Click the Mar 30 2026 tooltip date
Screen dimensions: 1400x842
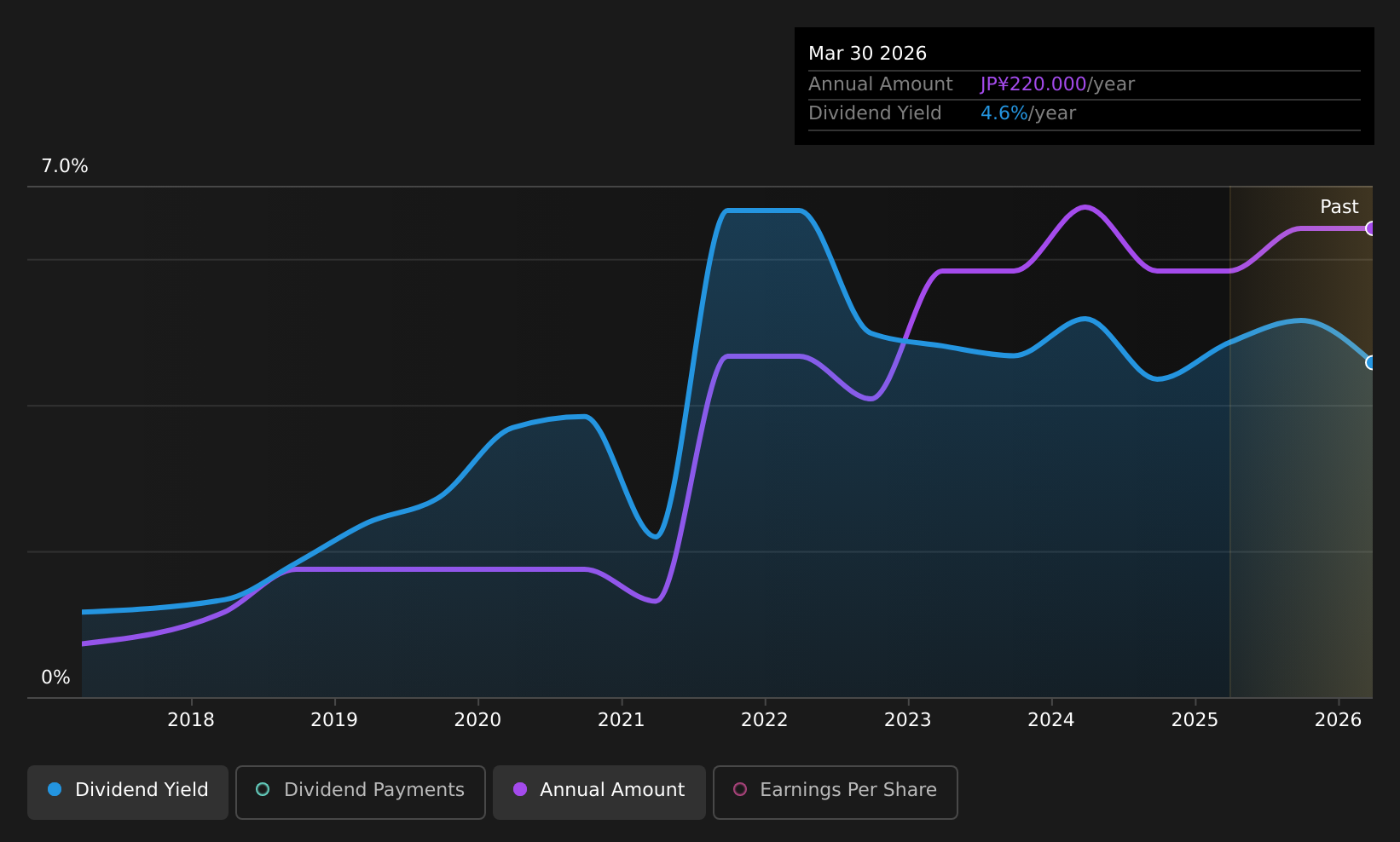click(867, 54)
